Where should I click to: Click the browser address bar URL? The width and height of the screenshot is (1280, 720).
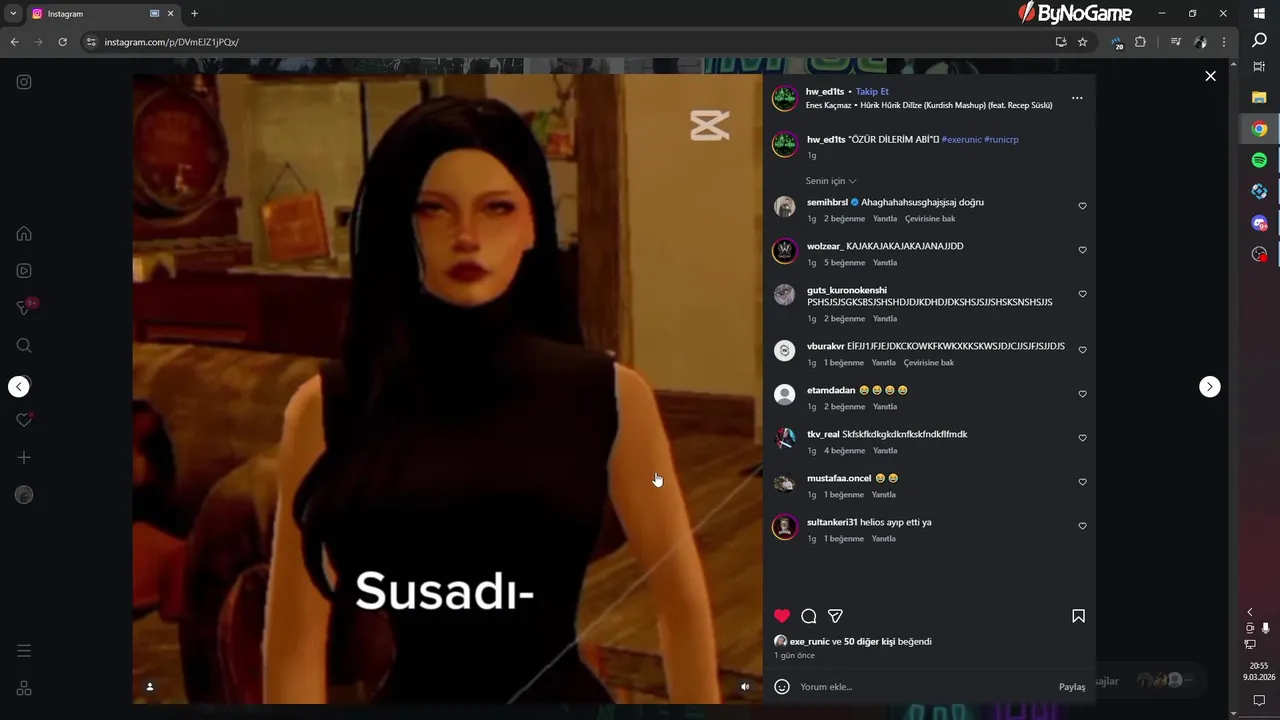click(171, 42)
